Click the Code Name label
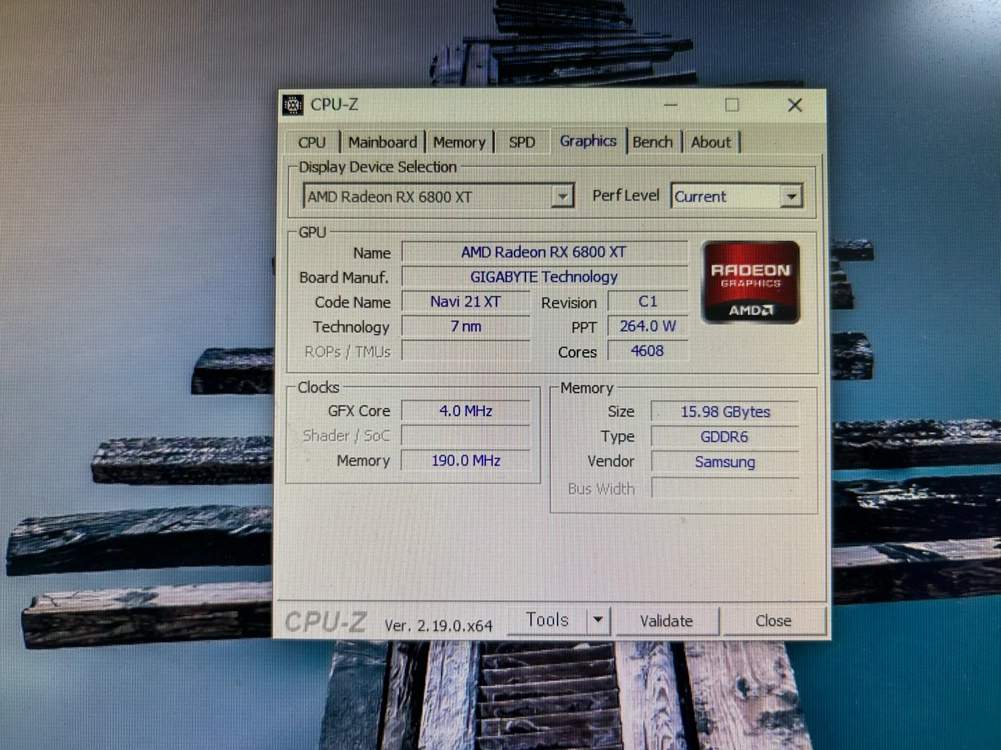 click(x=352, y=302)
